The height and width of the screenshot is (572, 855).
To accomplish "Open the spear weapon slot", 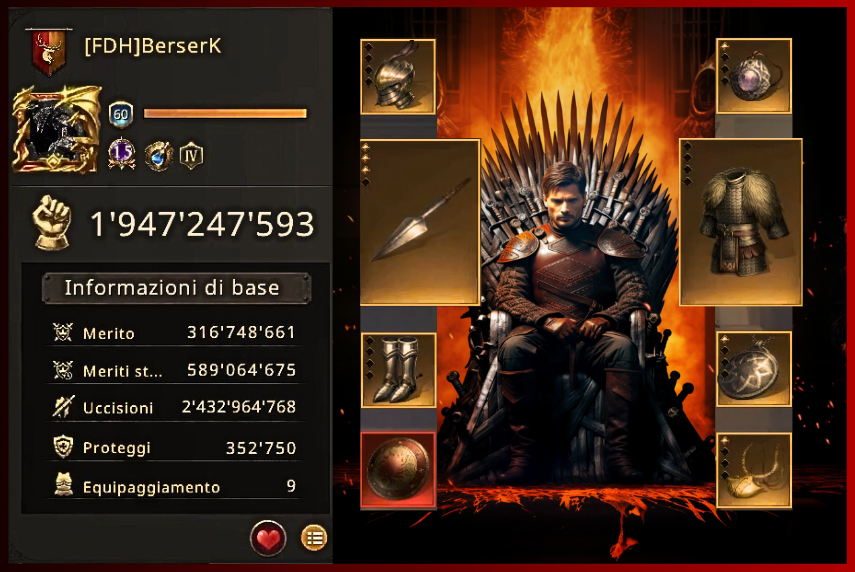I will 420,222.
